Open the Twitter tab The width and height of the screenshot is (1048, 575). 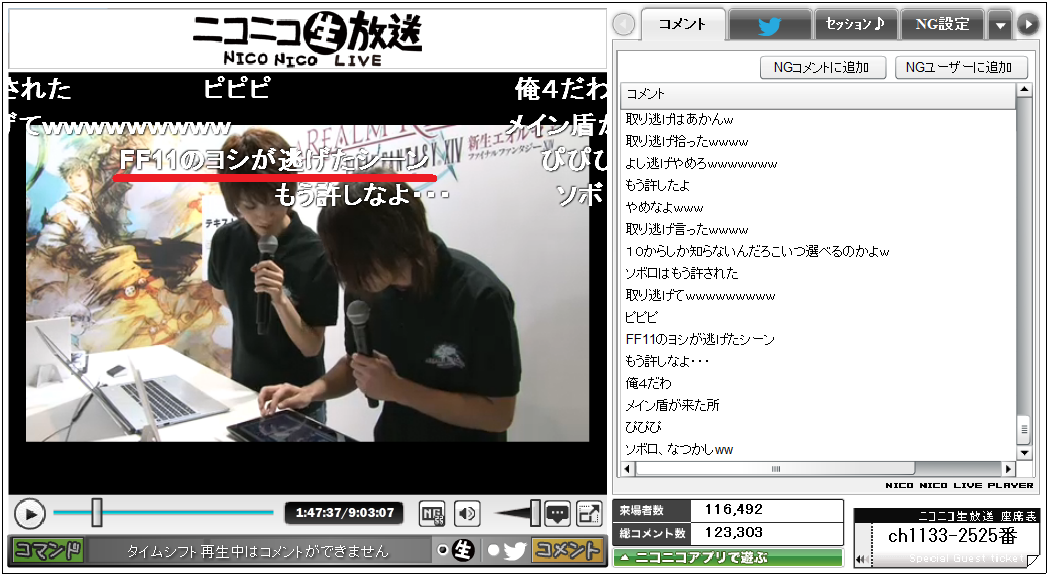[769, 25]
